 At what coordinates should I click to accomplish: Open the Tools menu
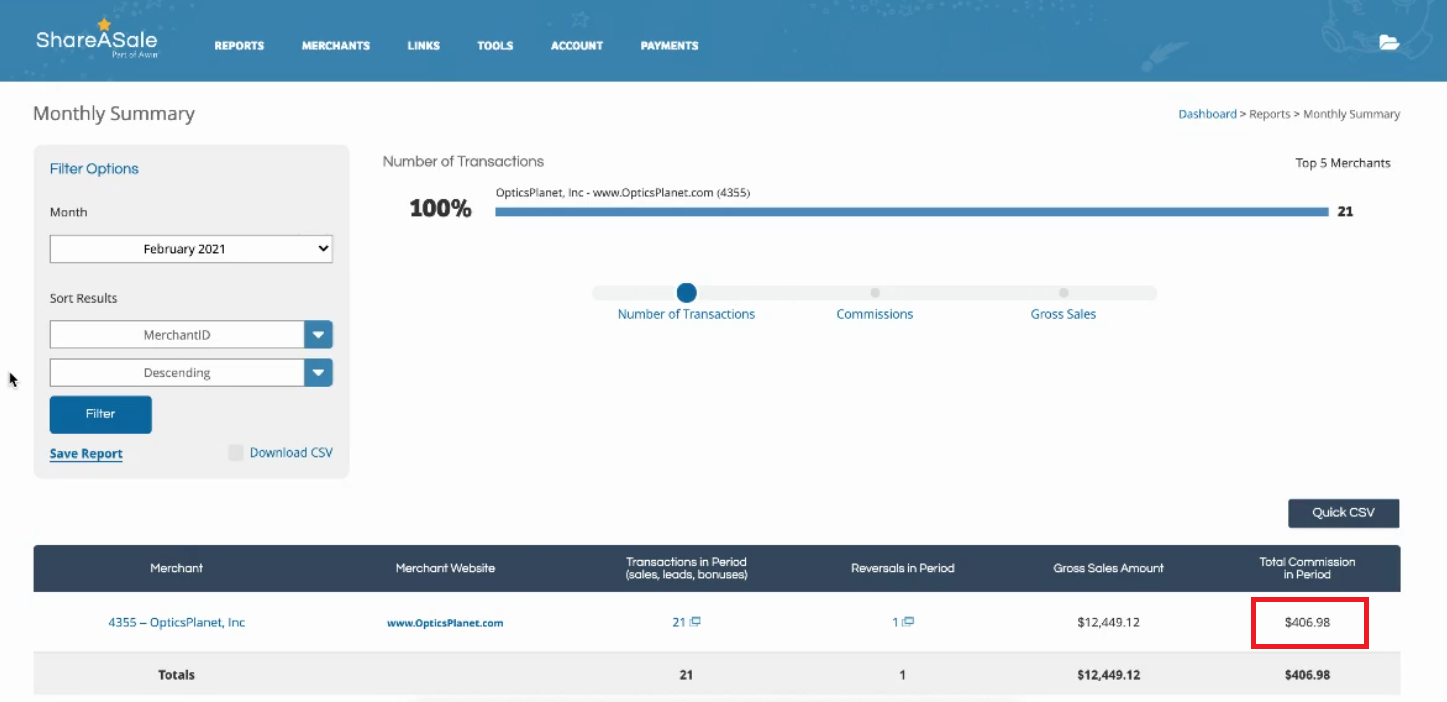point(495,46)
